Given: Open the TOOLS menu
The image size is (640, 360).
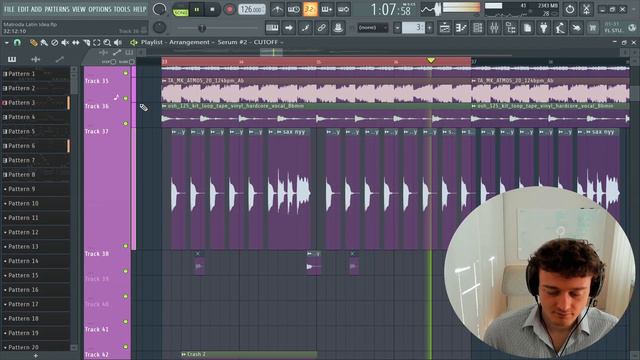Looking at the screenshot, I should [x=122, y=9].
